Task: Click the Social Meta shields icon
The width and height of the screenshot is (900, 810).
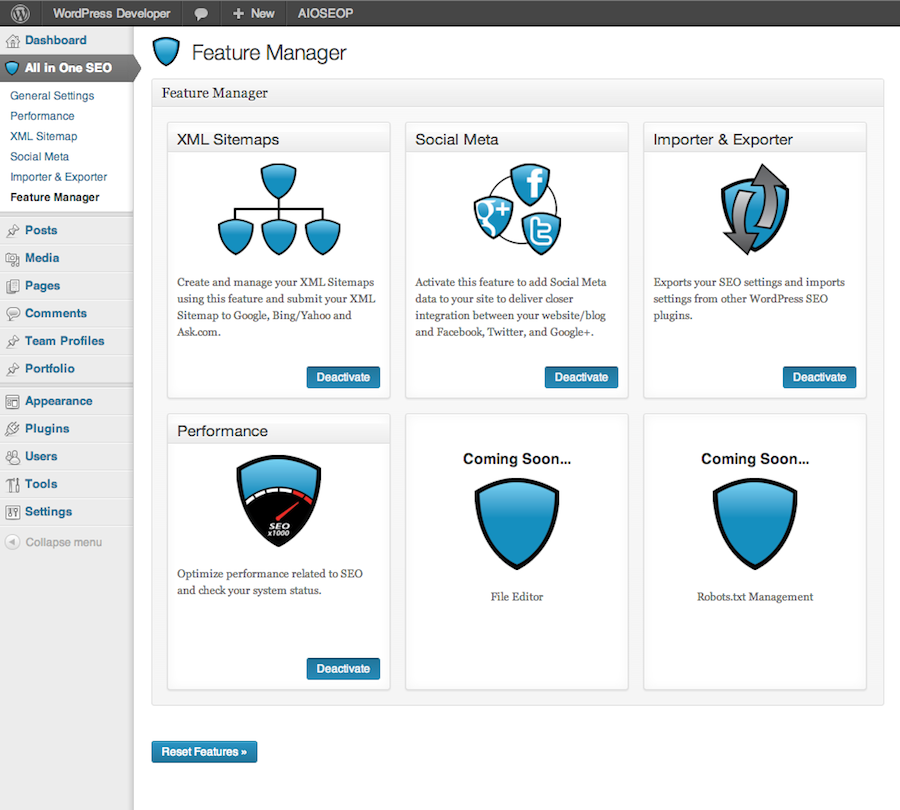Action: coord(517,210)
